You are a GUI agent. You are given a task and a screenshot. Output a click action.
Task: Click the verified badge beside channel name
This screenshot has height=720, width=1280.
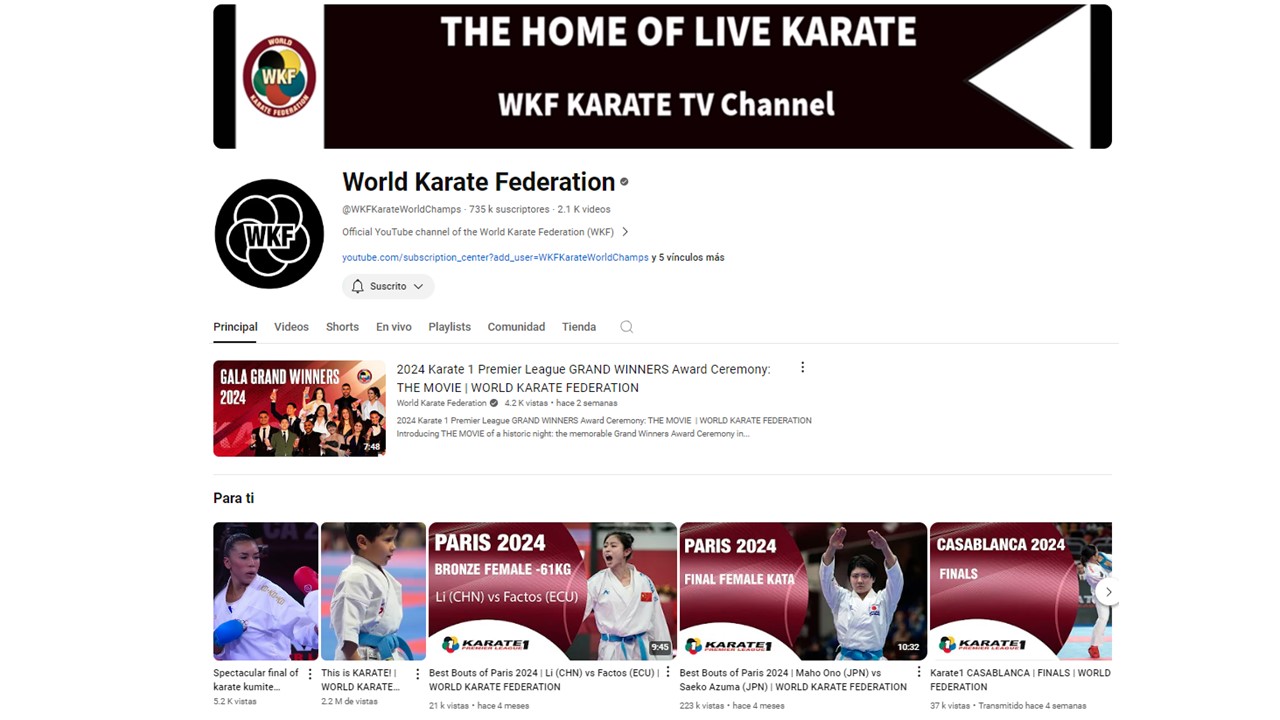[x=624, y=182]
